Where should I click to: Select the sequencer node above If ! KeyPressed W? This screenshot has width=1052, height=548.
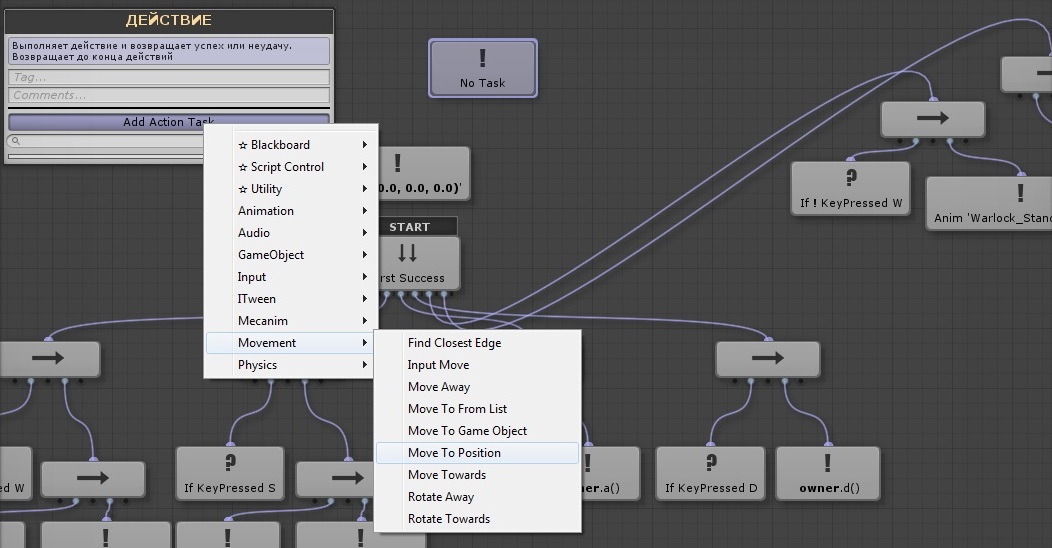[933, 119]
